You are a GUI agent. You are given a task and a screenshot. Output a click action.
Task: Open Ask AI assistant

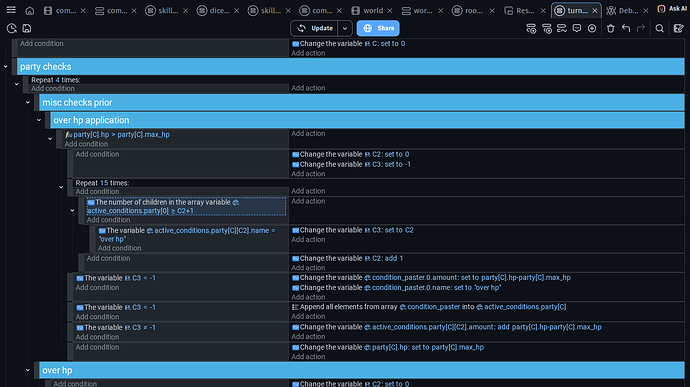tap(672, 9)
